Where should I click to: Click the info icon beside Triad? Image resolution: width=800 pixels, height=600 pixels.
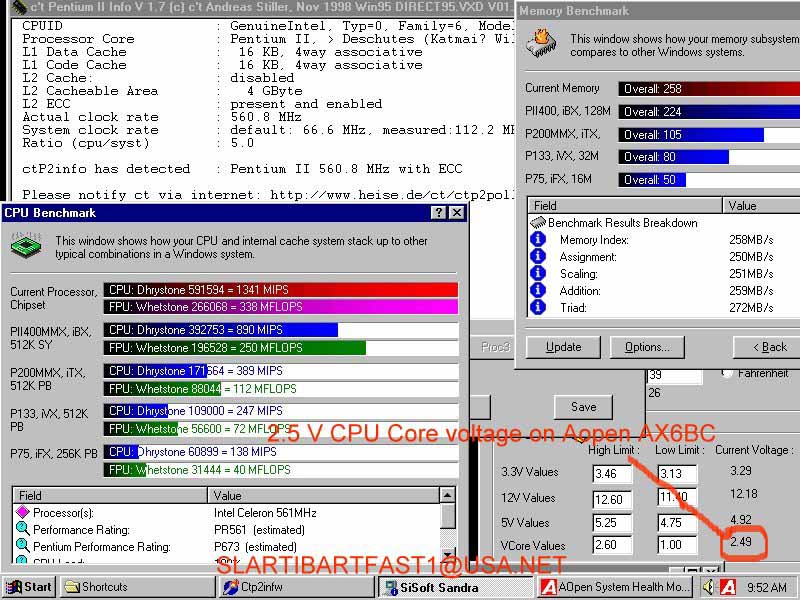coord(538,307)
